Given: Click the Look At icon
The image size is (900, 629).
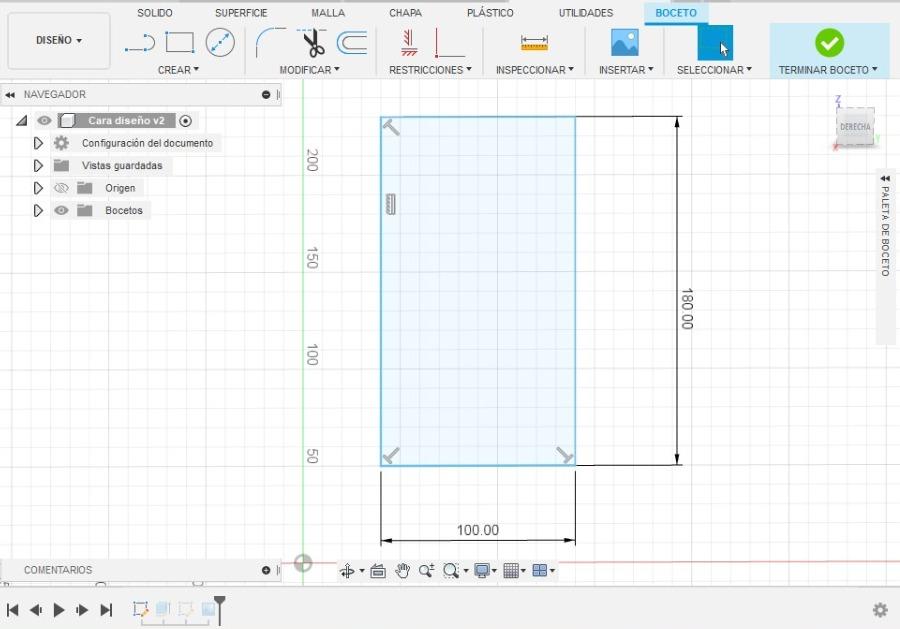Looking at the screenshot, I should coord(378,571).
